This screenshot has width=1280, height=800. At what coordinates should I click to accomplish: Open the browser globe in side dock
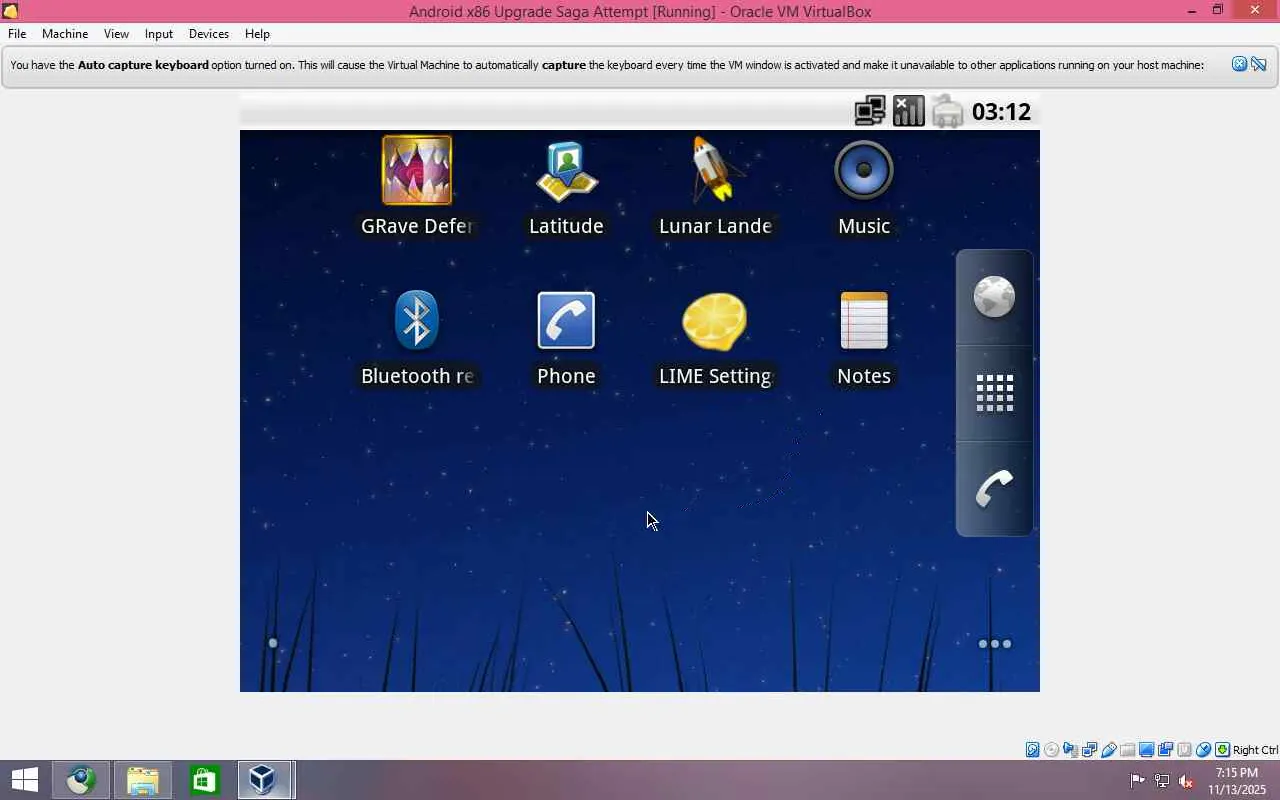(994, 297)
